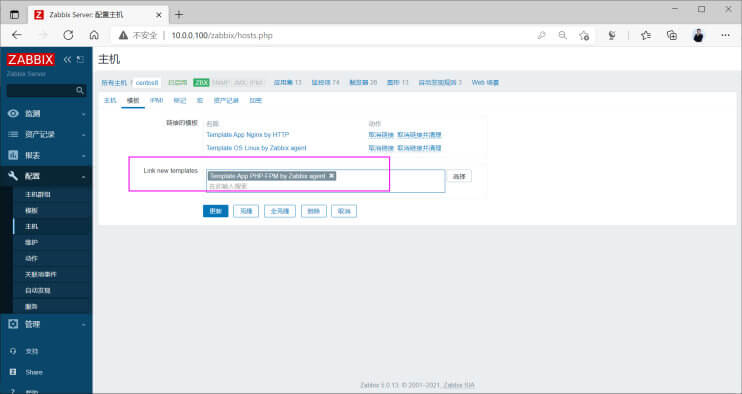The height and width of the screenshot is (394, 742).
Task: Click the sidebar hide icon beside collapse arrows
Action: click(x=80, y=59)
